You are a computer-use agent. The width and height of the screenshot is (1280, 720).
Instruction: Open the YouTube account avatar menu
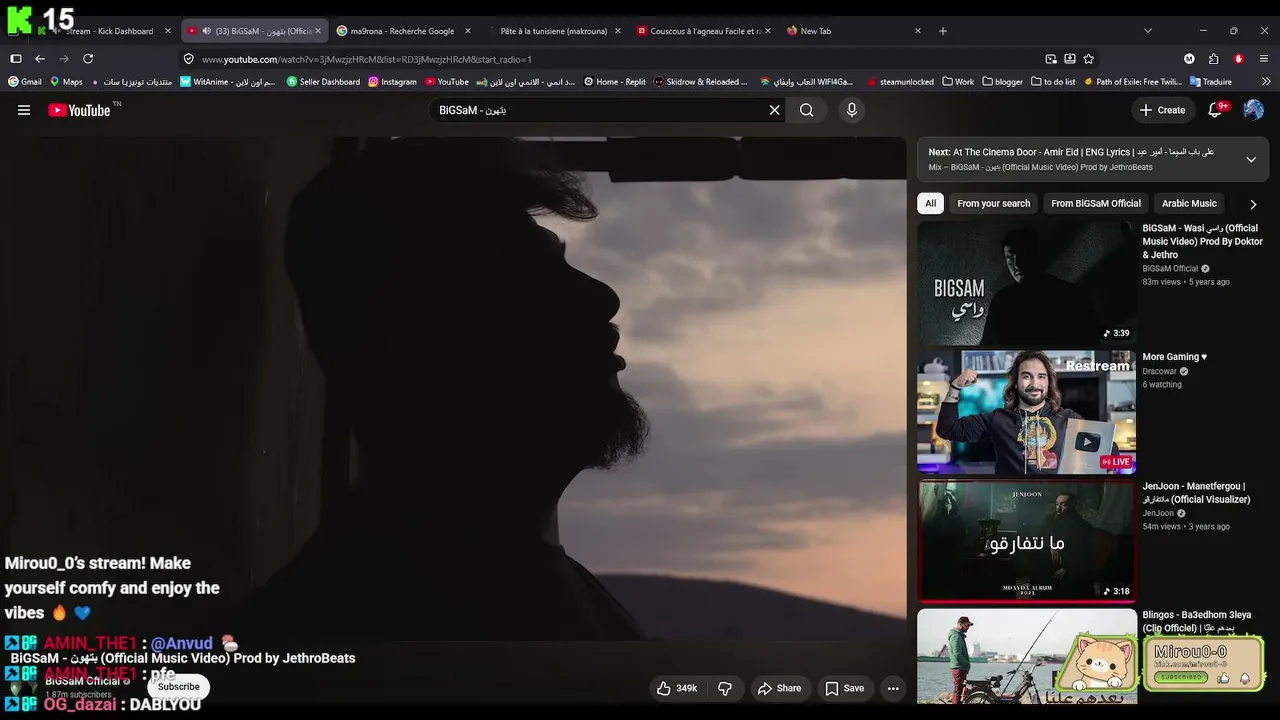(1253, 110)
